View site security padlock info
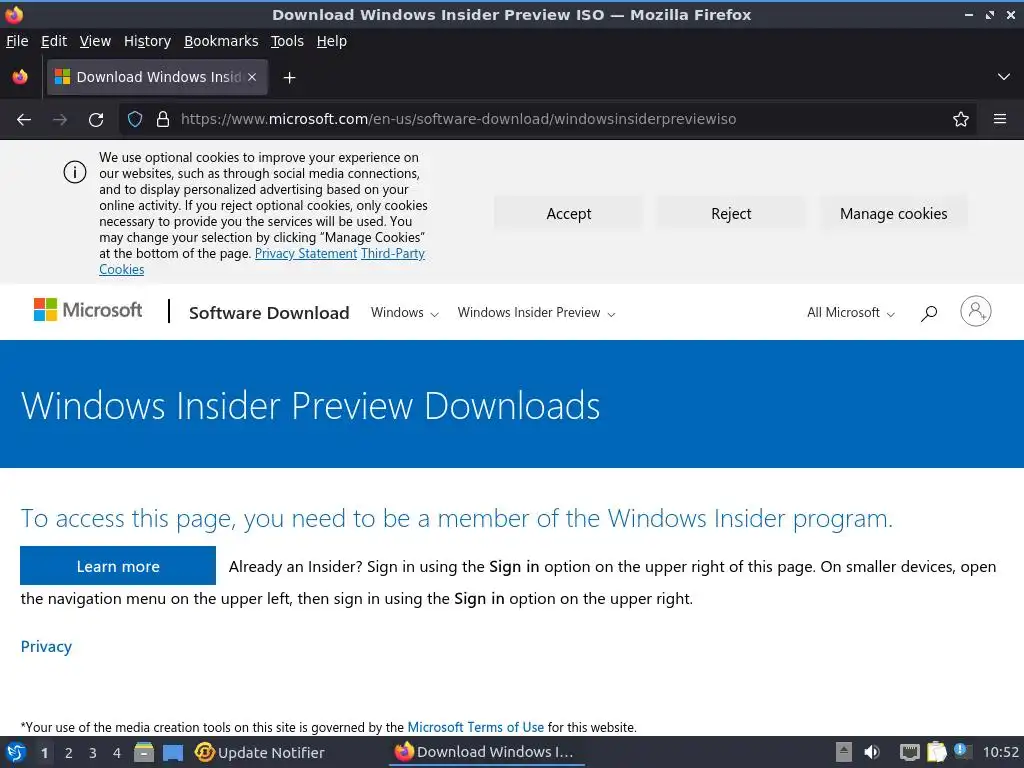Viewport: 1024px width, 768px height. coord(163,119)
